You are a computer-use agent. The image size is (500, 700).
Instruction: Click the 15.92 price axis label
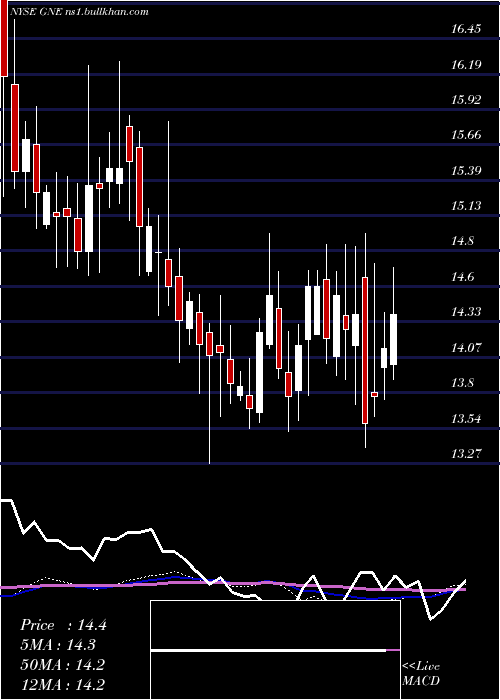pos(466,100)
